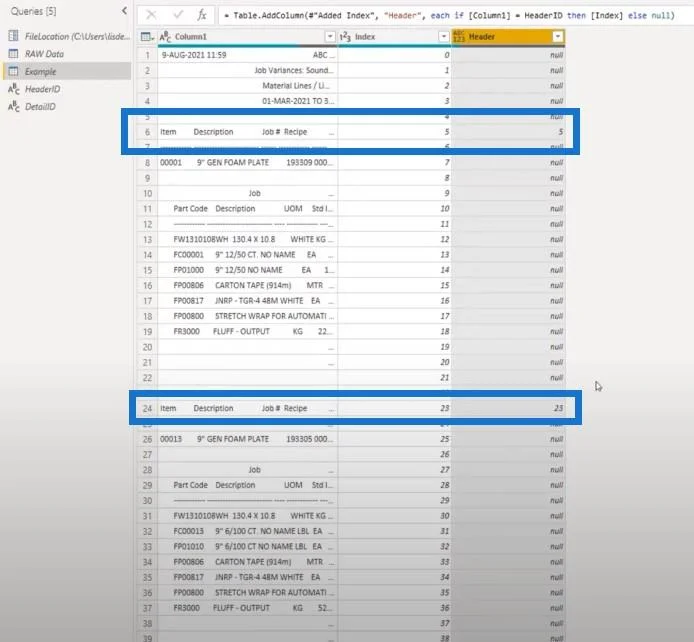Select the row 8 cell '00001 9" GEN FOAM PLATE'
Screen dimensions: 694x642
click(248, 162)
